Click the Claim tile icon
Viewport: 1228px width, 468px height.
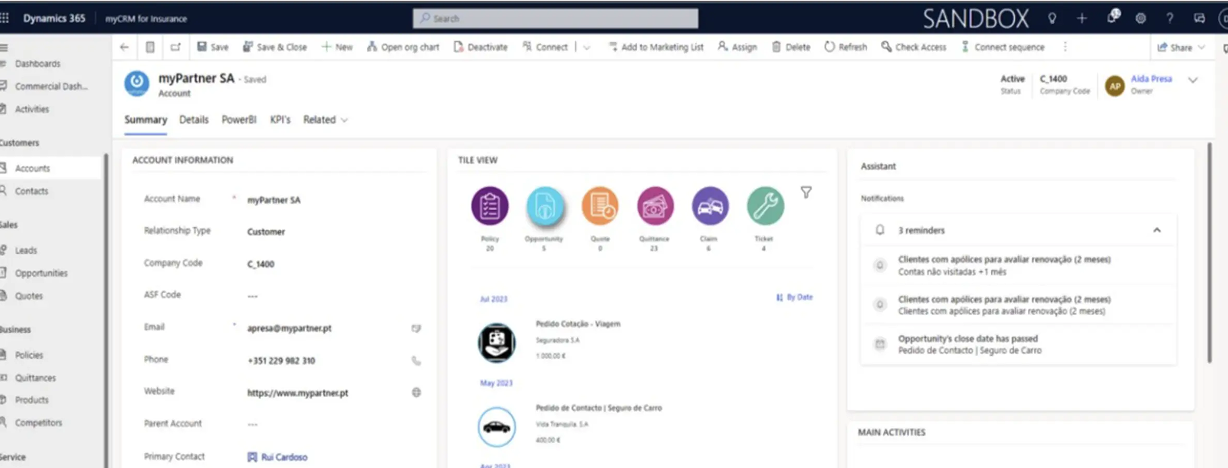pyautogui.click(x=710, y=206)
